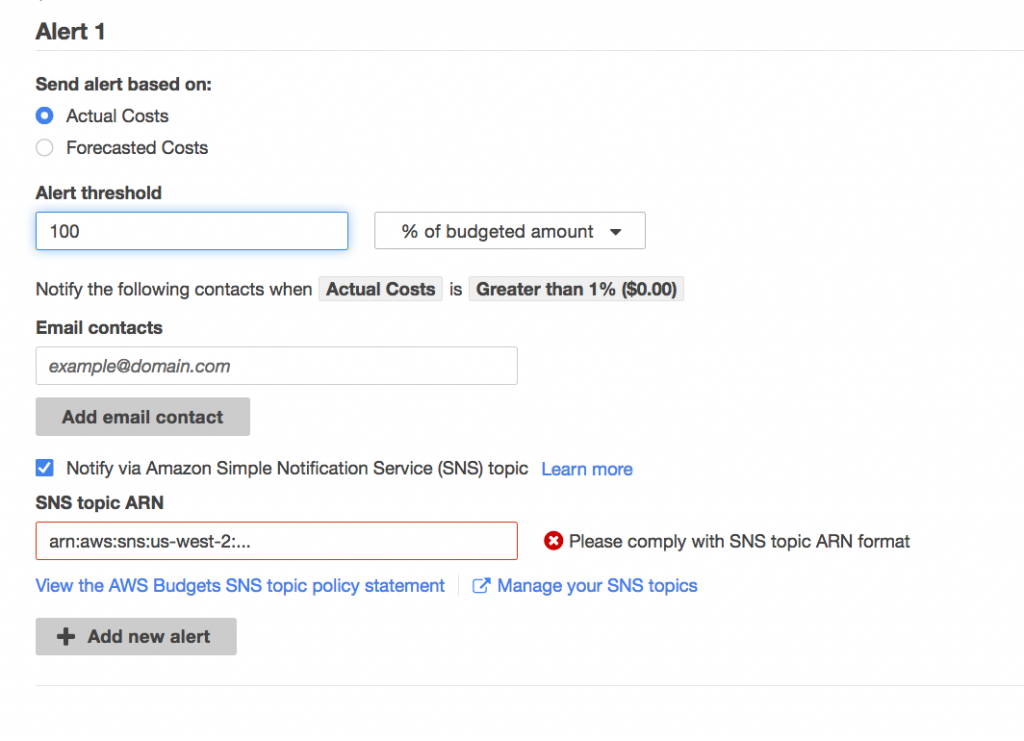Click the Actual Costs badge in notification sentence
The width and height of the screenshot is (1024, 741).
pyautogui.click(x=380, y=289)
